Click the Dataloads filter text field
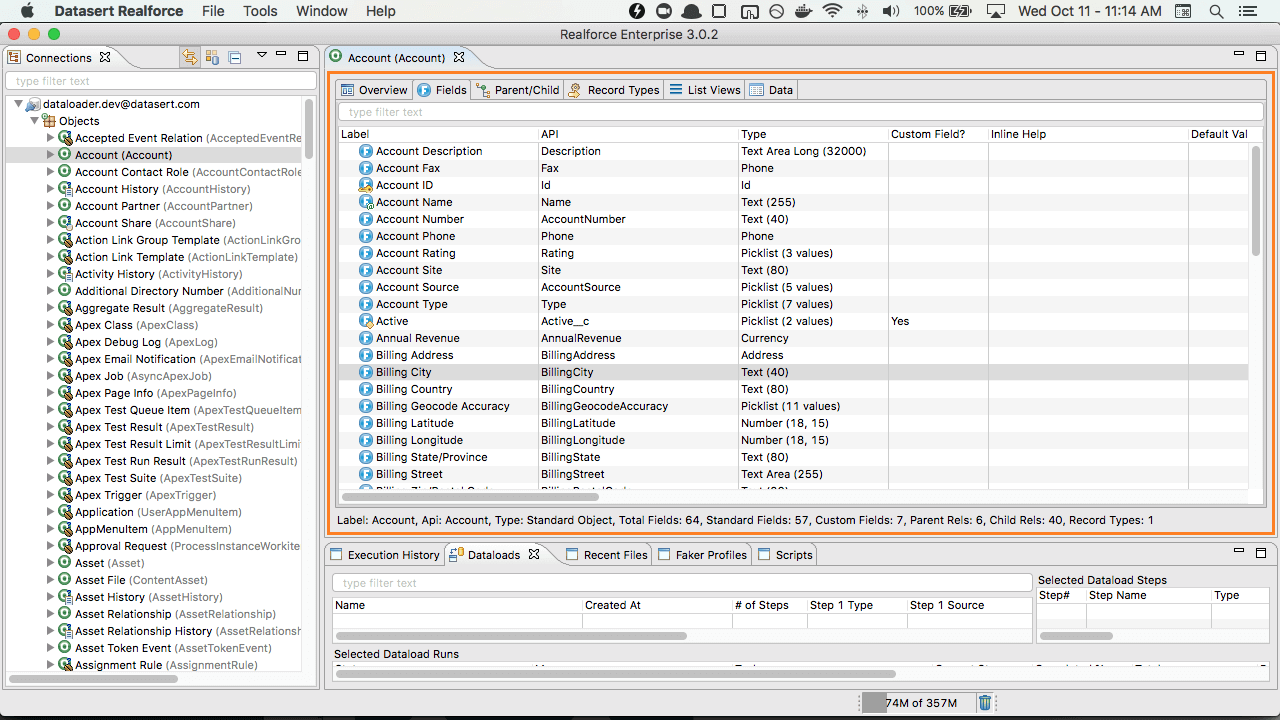The width and height of the screenshot is (1280, 720). coord(682,583)
